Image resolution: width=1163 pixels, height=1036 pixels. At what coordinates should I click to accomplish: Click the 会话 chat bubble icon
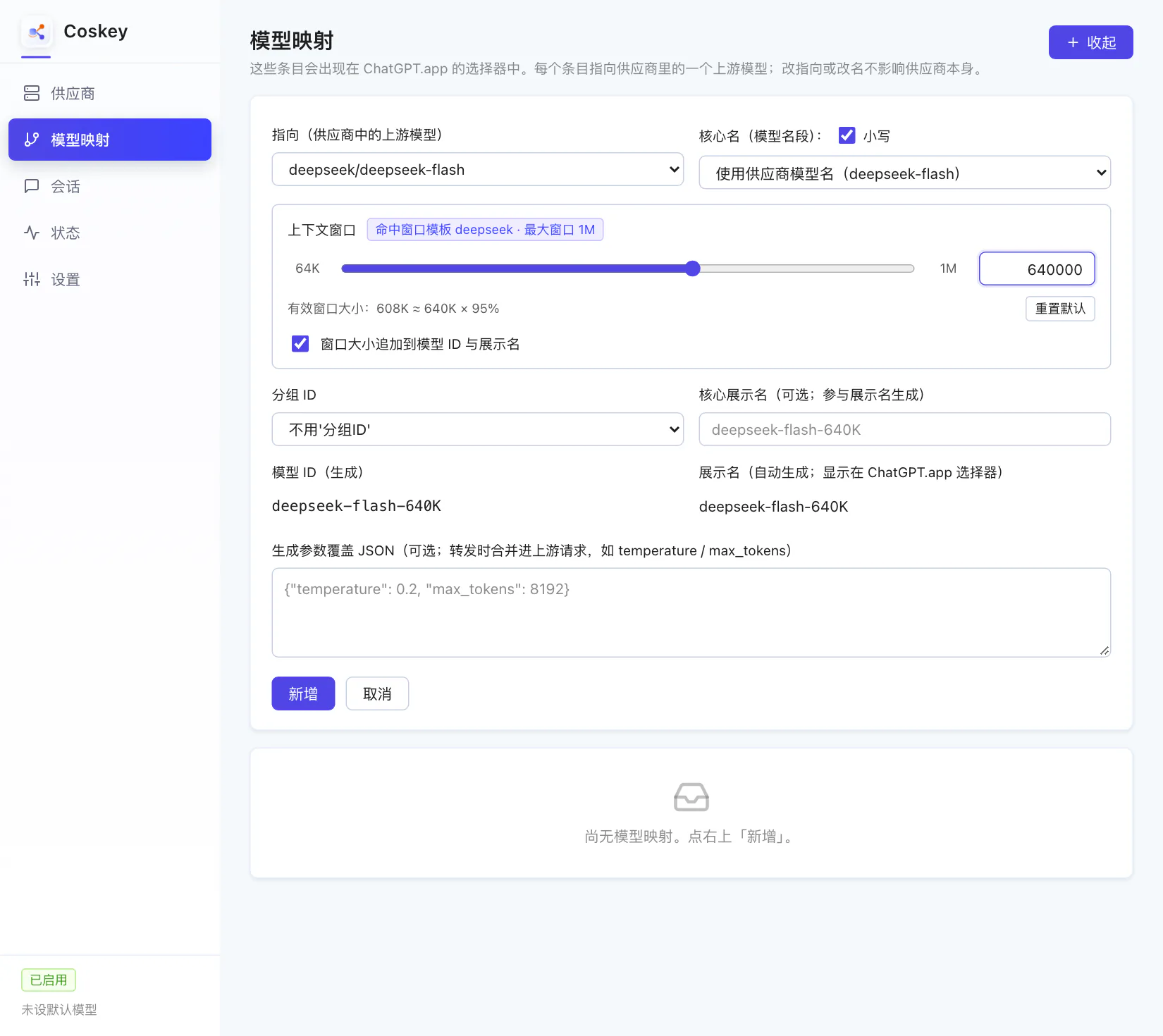32,186
